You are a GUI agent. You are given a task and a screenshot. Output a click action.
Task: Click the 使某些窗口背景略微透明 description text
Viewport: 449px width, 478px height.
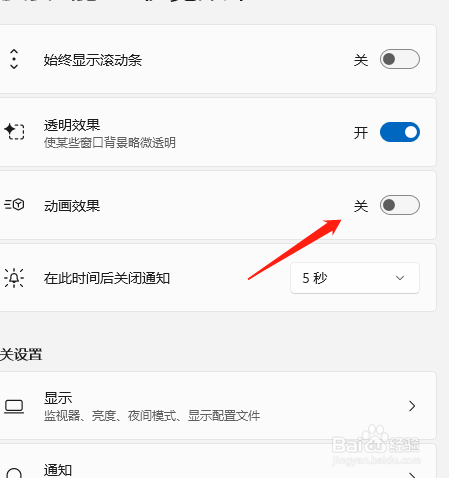tap(110, 143)
